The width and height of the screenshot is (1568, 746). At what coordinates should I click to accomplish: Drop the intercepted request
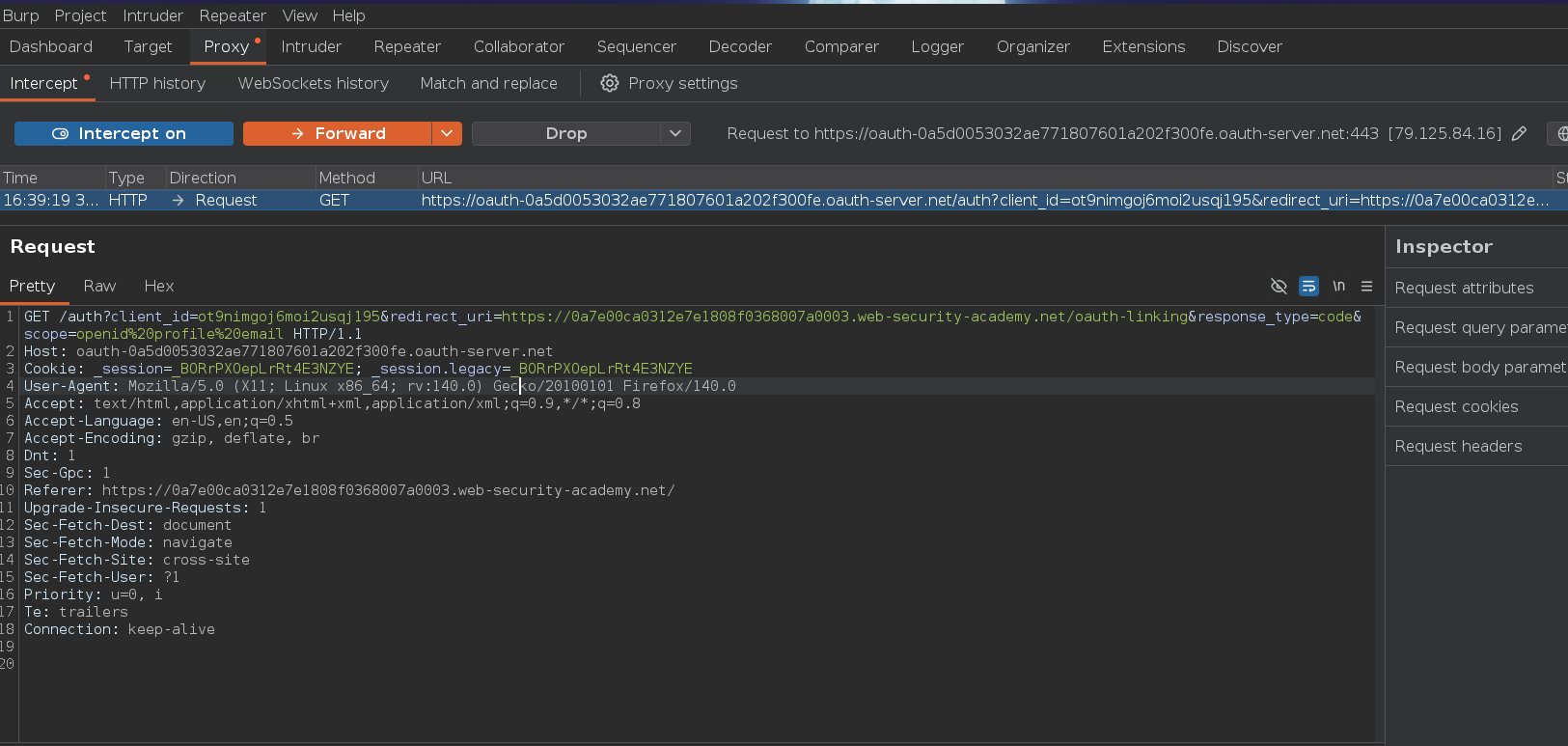565,133
